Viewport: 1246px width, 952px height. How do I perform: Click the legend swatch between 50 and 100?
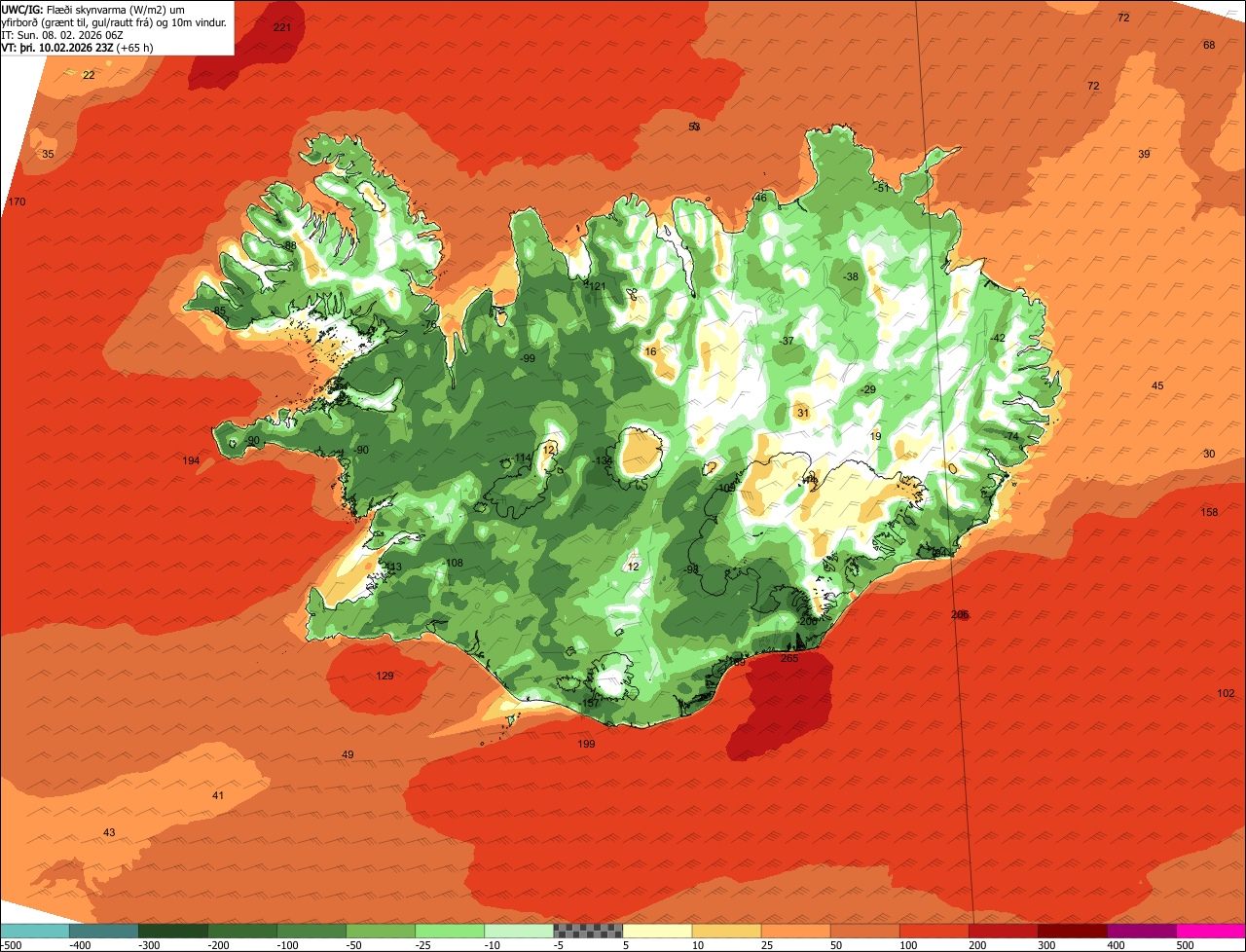pos(864,931)
